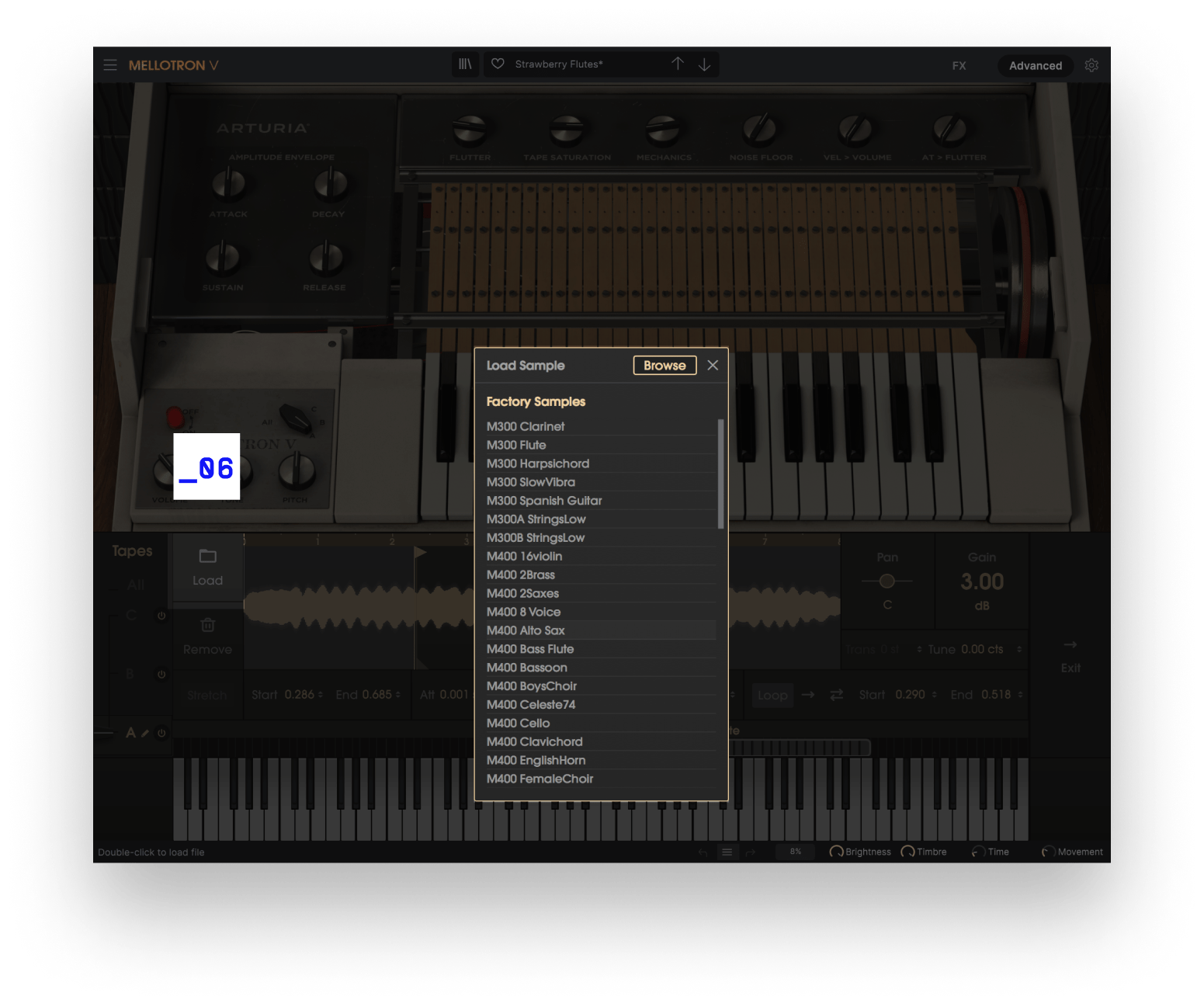The height and width of the screenshot is (1003, 1204).
Task: Adjust the Start 0.286 stepper arrows
Action: pos(320,695)
